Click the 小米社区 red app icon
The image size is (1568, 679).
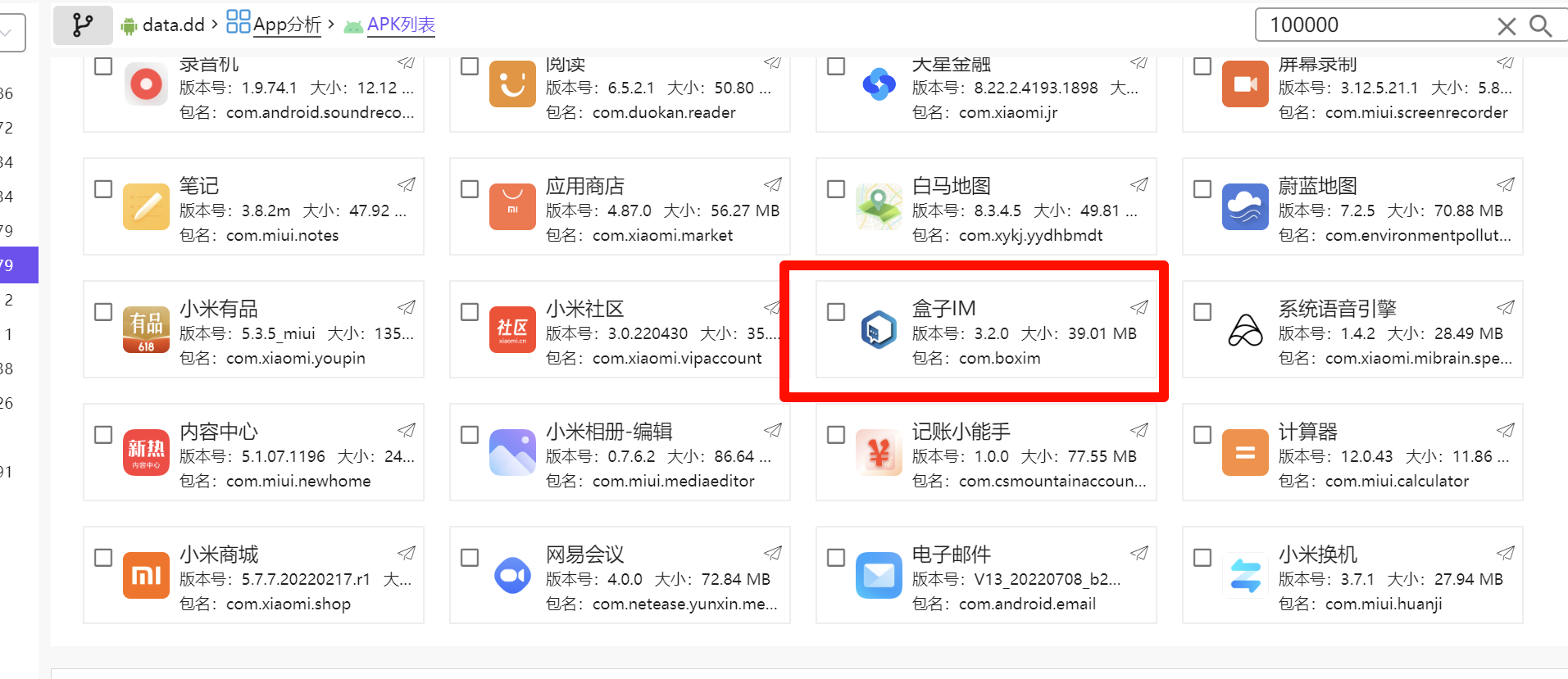(x=512, y=329)
